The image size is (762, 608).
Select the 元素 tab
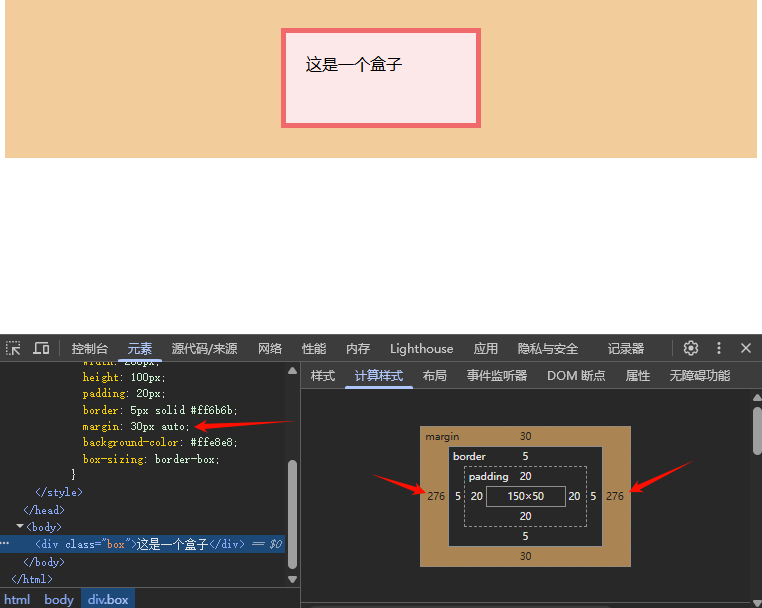(140, 349)
